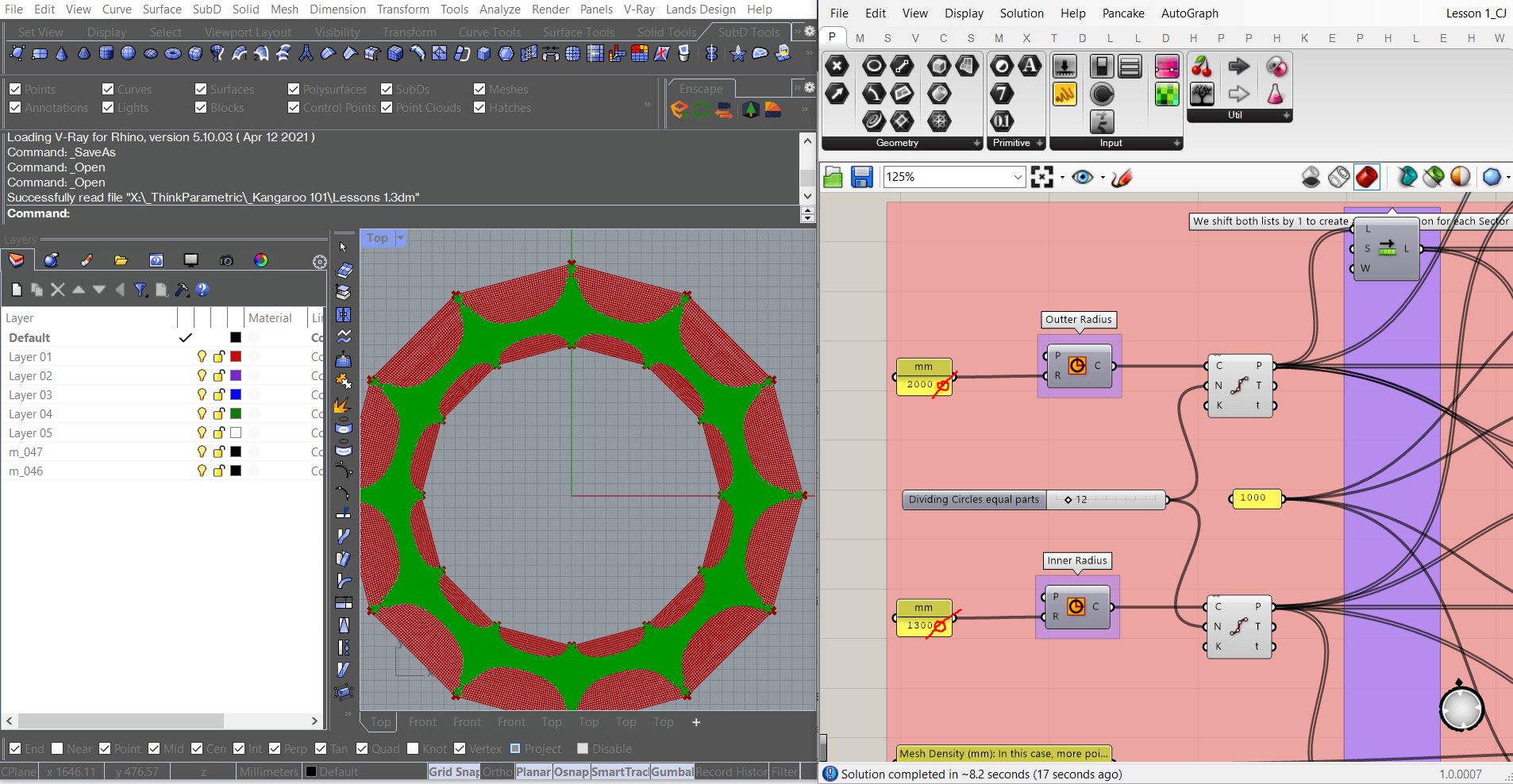Open dropdown arrow beside eye icon
The height and width of the screenshot is (784, 1513).
tap(1102, 178)
